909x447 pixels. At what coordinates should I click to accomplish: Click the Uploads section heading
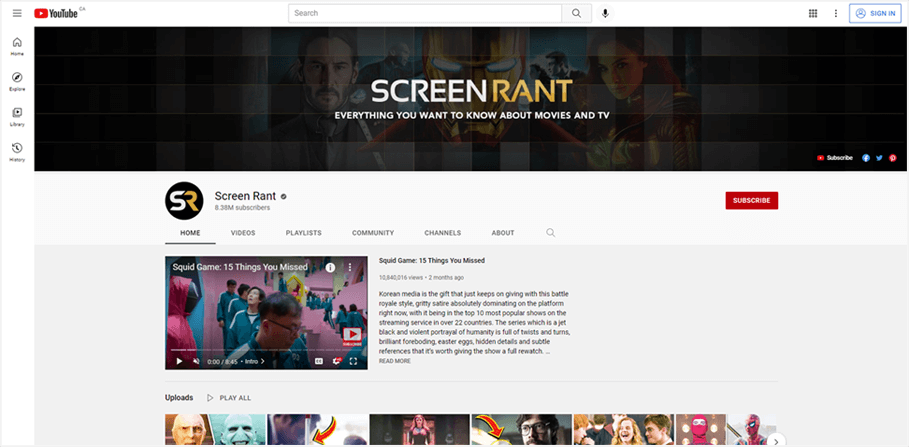(x=179, y=398)
